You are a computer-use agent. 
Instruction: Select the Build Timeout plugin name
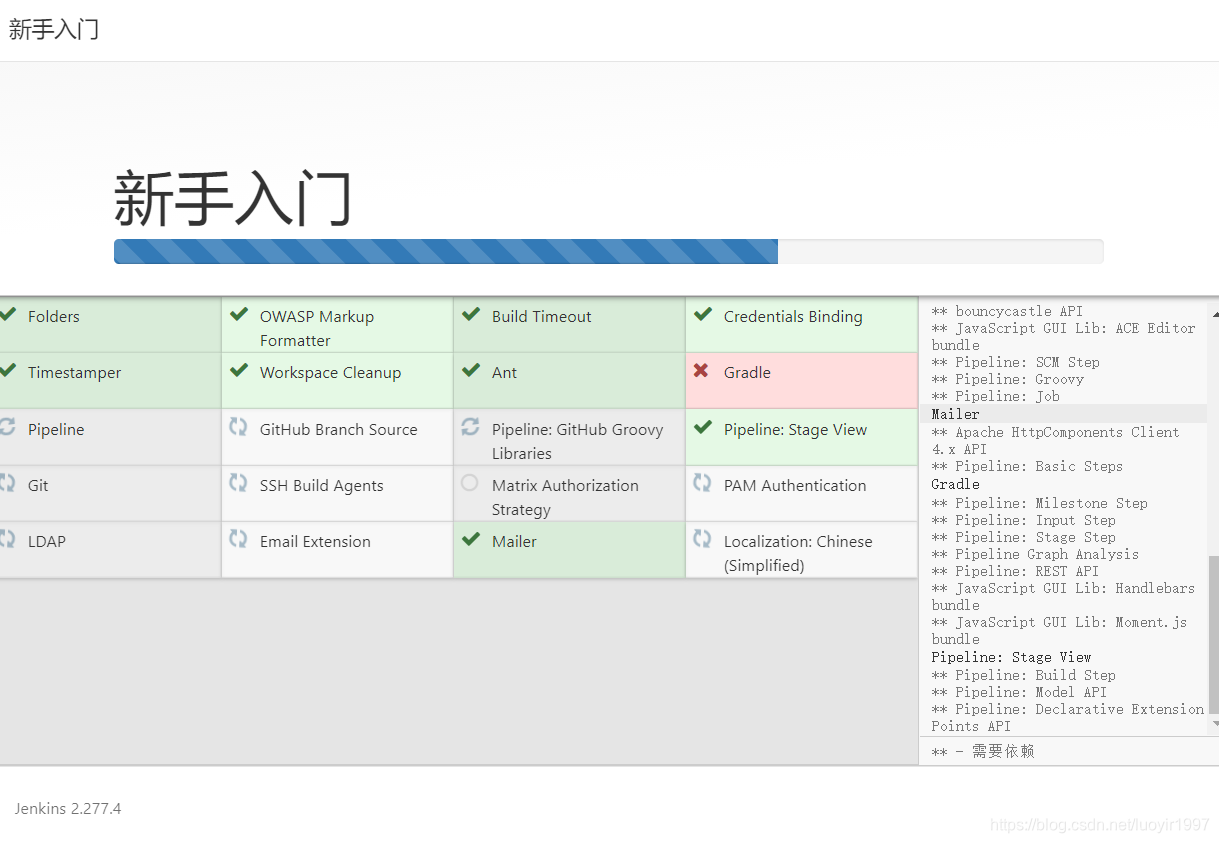542,316
